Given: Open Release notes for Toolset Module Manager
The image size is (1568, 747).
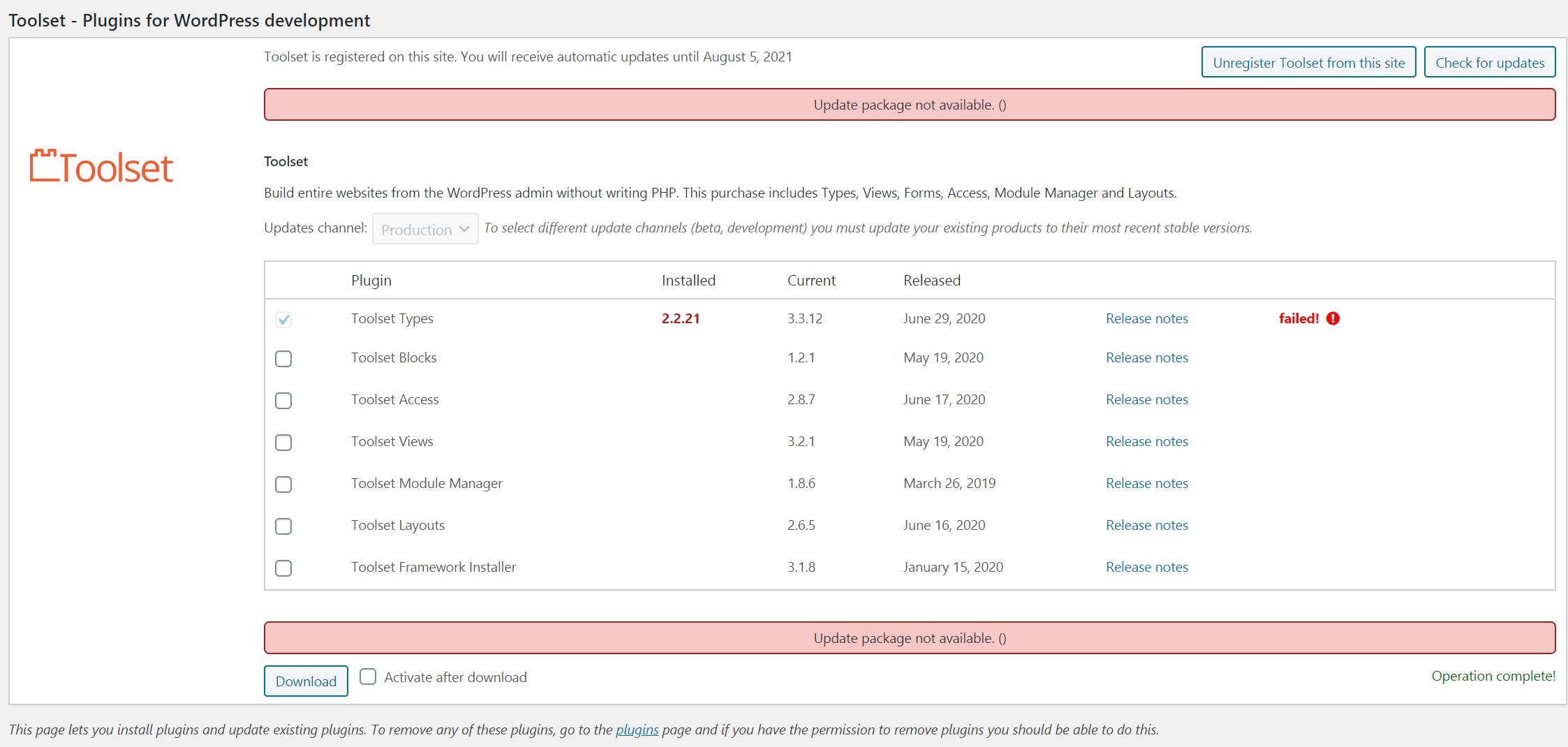Looking at the screenshot, I should 1146,483.
